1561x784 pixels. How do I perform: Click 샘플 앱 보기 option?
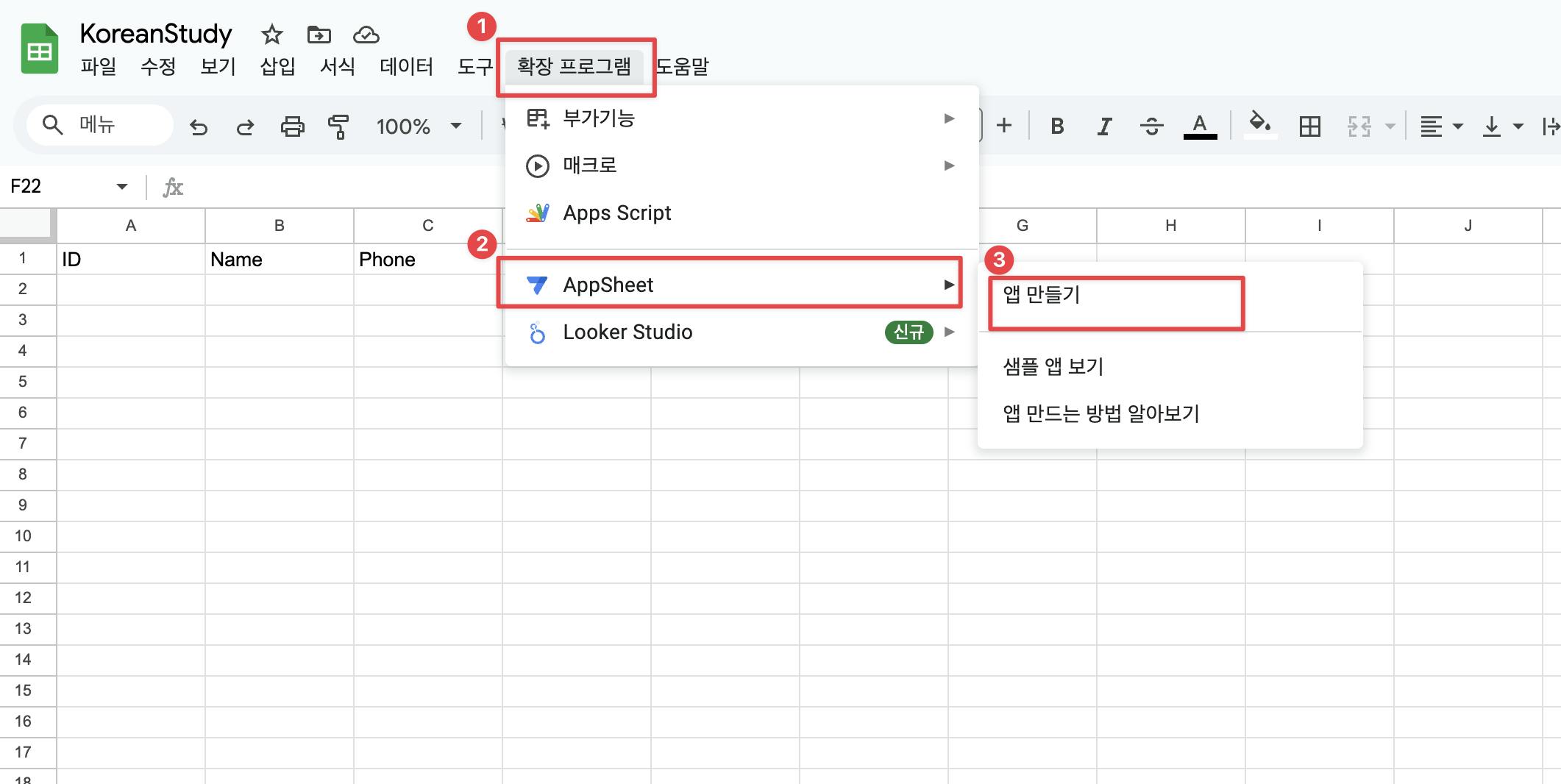coord(1053,366)
